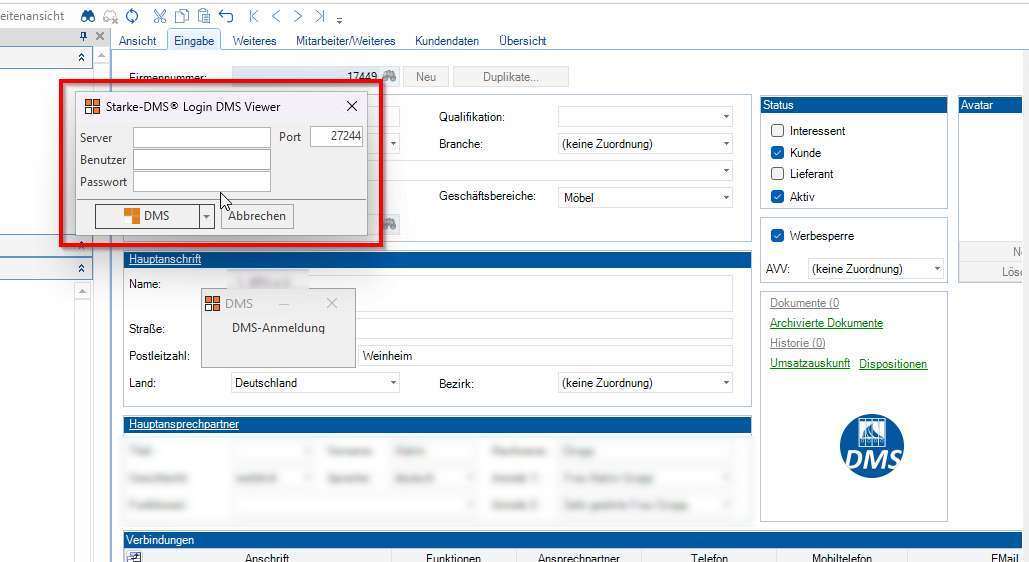Jump to the last record icon
Image resolution: width=1029 pixels, height=562 pixels.
click(320, 16)
